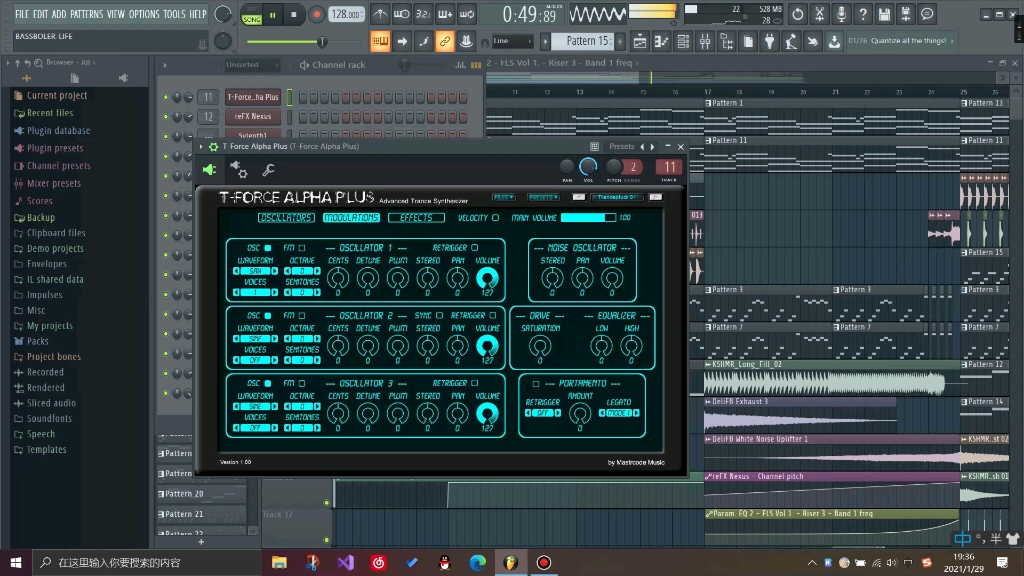Select the reFX Nexus channel button

253,116
